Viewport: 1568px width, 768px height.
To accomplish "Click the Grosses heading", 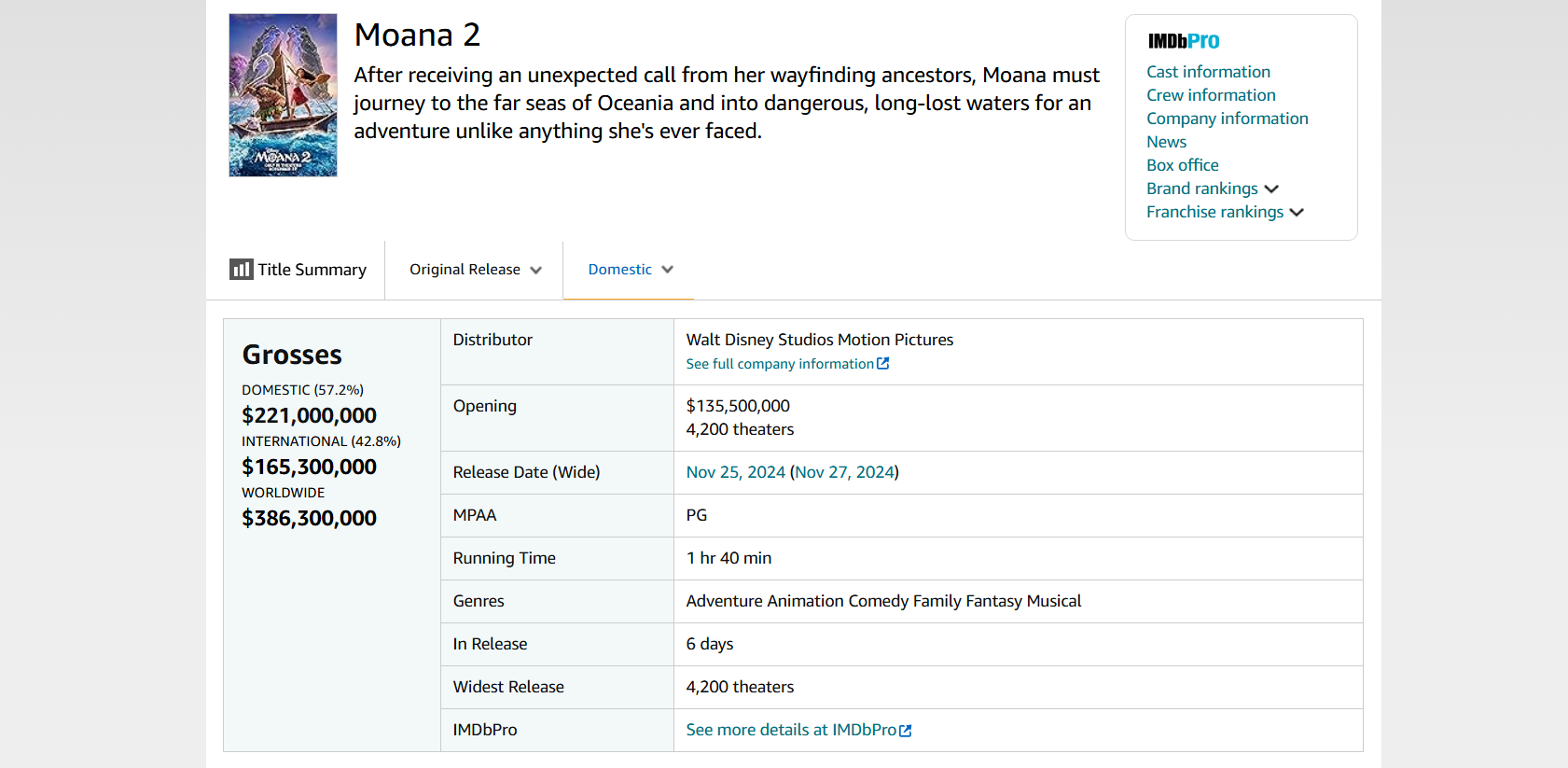I will click(292, 355).
